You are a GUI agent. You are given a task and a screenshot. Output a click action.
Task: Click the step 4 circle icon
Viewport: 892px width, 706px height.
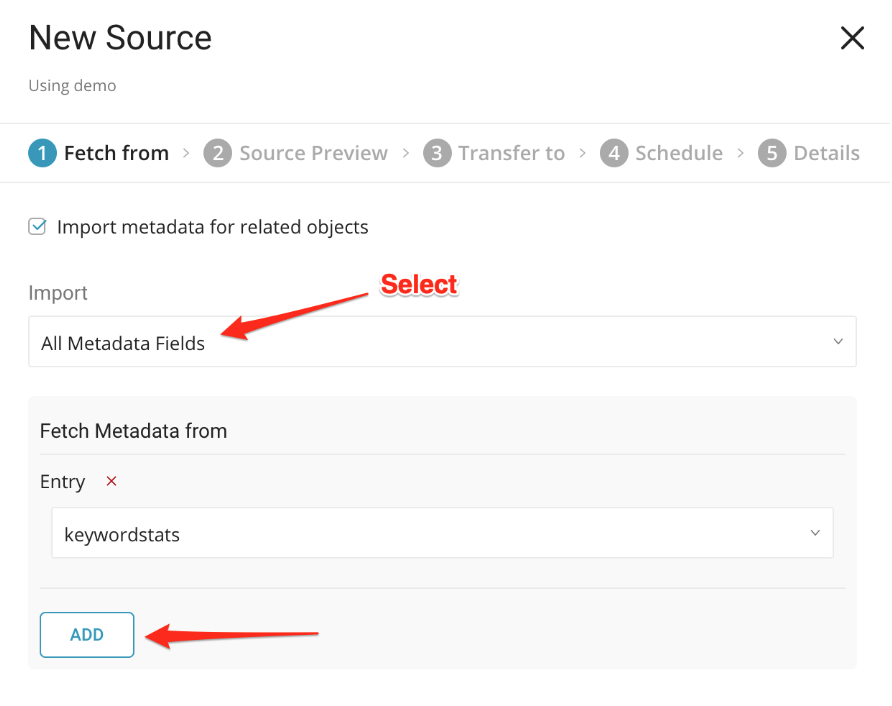coord(613,153)
